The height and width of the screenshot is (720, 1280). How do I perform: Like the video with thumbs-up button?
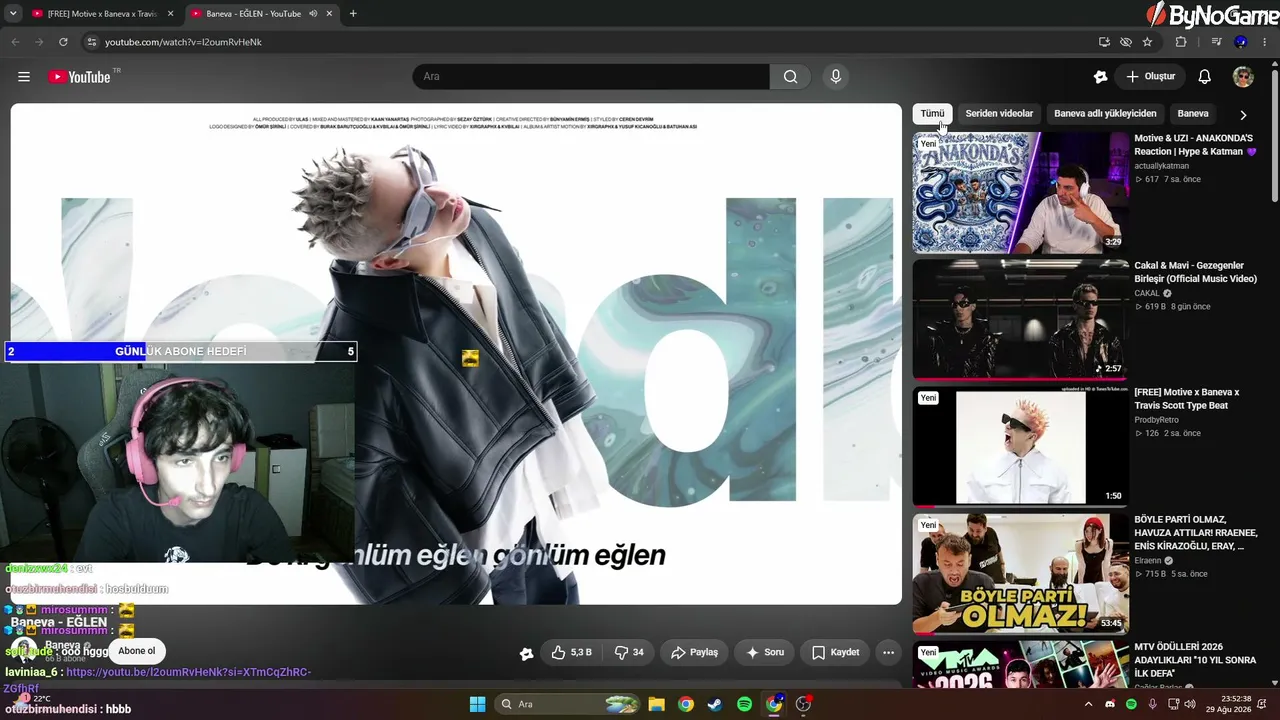571,653
